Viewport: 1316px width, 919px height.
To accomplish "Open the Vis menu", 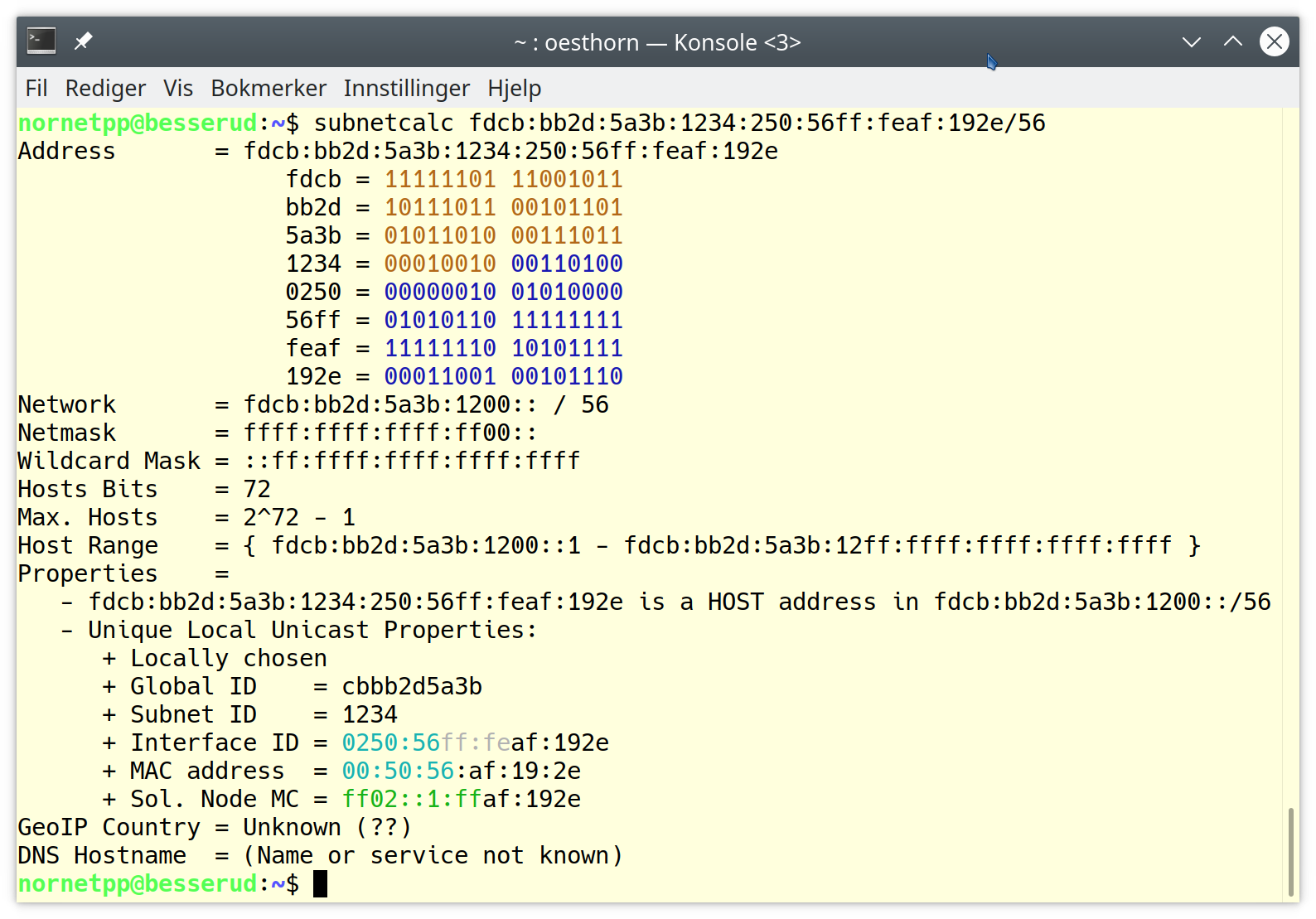I will [x=178, y=88].
